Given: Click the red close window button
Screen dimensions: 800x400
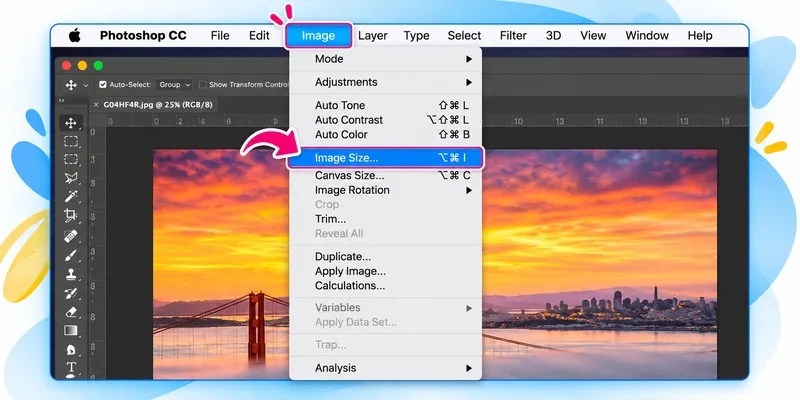Looking at the screenshot, I should coord(66,65).
